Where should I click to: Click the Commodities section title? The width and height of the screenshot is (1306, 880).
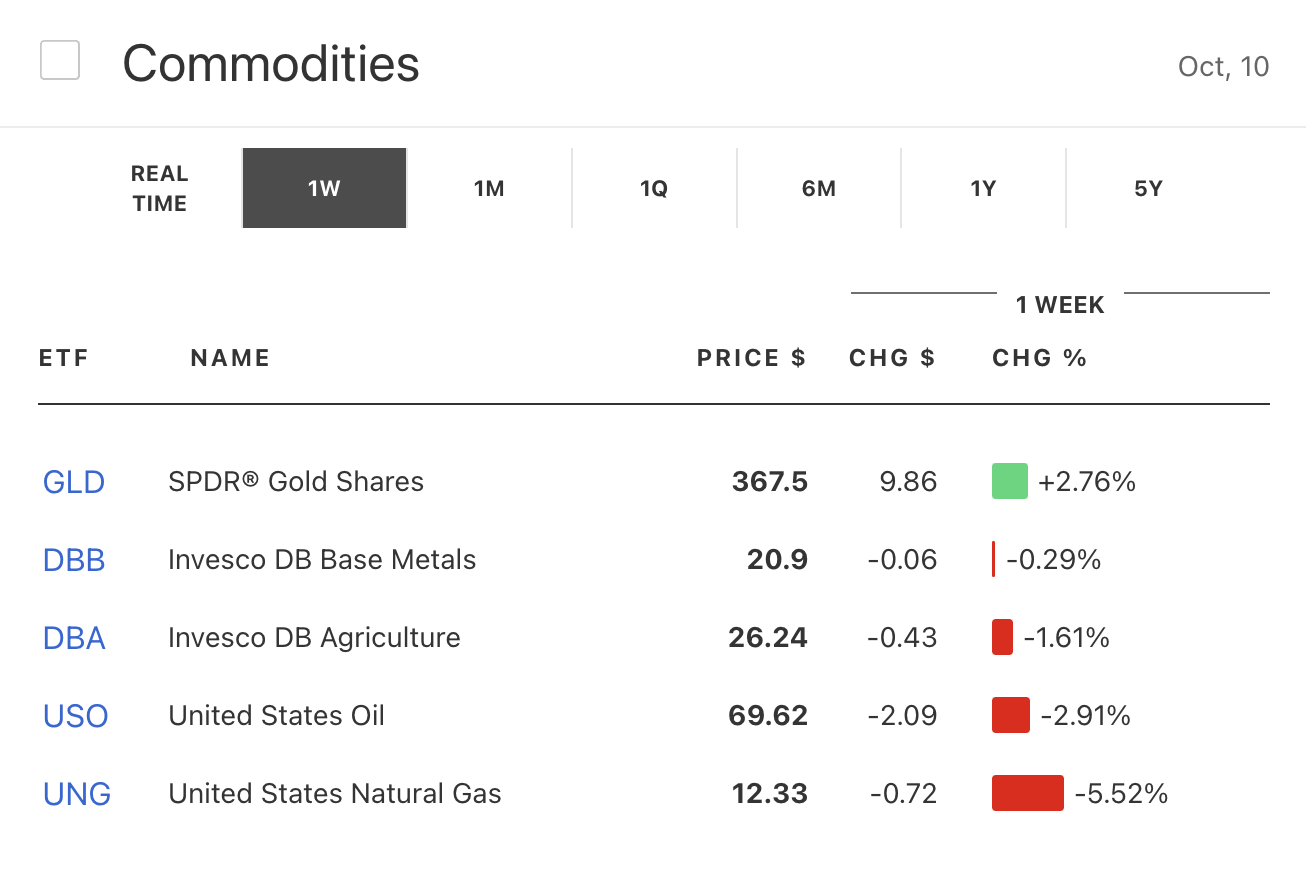(x=271, y=64)
